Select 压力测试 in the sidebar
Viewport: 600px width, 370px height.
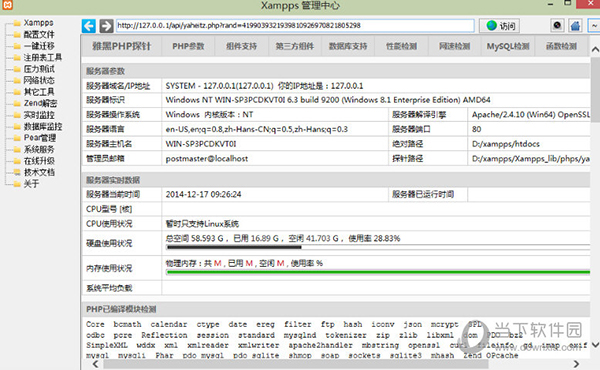point(39,69)
